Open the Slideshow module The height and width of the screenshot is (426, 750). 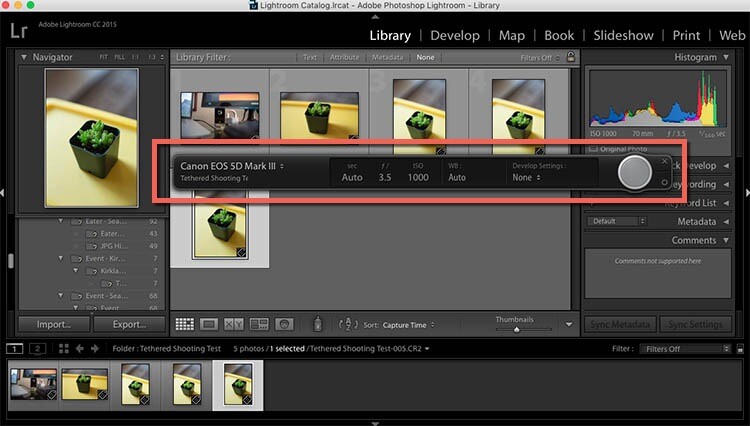tap(624, 35)
